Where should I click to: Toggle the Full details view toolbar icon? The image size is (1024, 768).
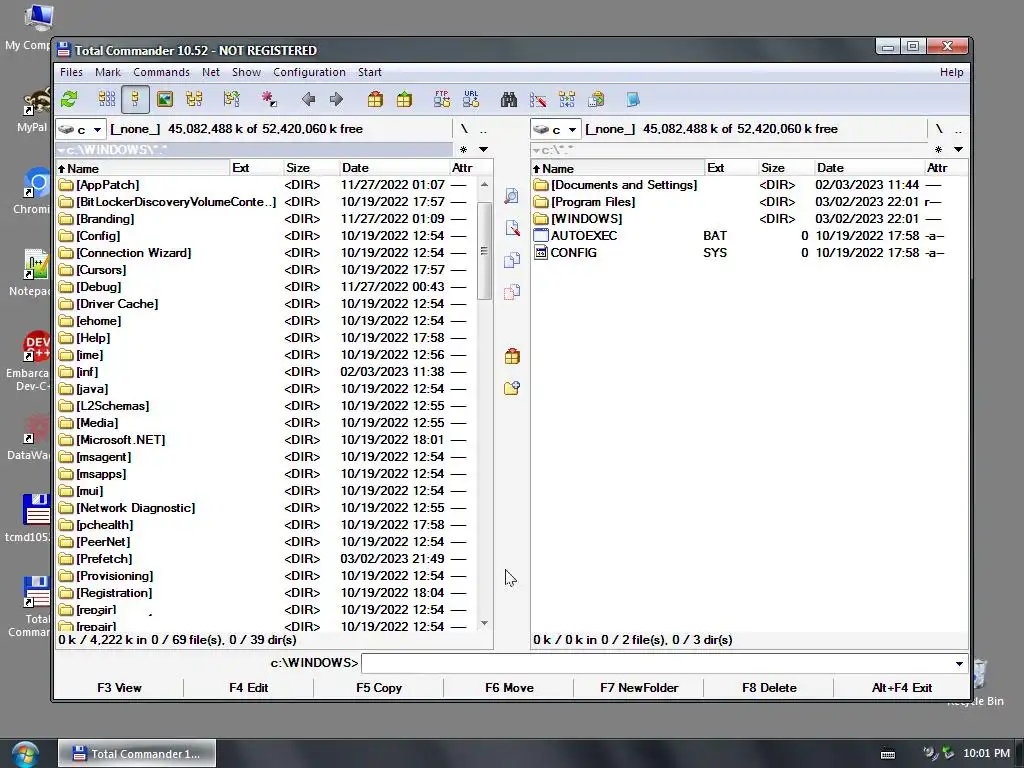135,99
